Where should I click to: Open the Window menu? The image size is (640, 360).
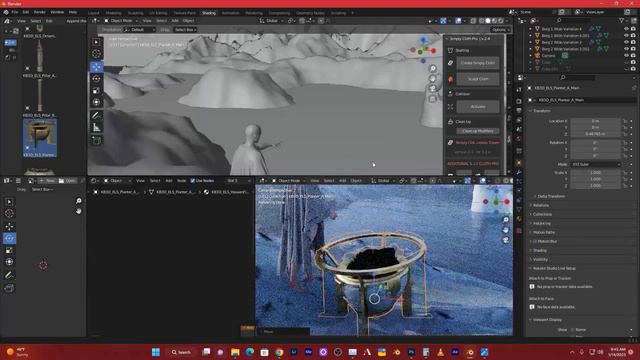coord(57,12)
